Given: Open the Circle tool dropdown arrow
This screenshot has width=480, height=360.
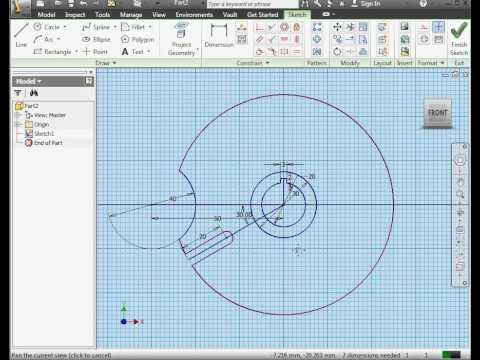Looking at the screenshot, I should pyautogui.click(x=65, y=27).
